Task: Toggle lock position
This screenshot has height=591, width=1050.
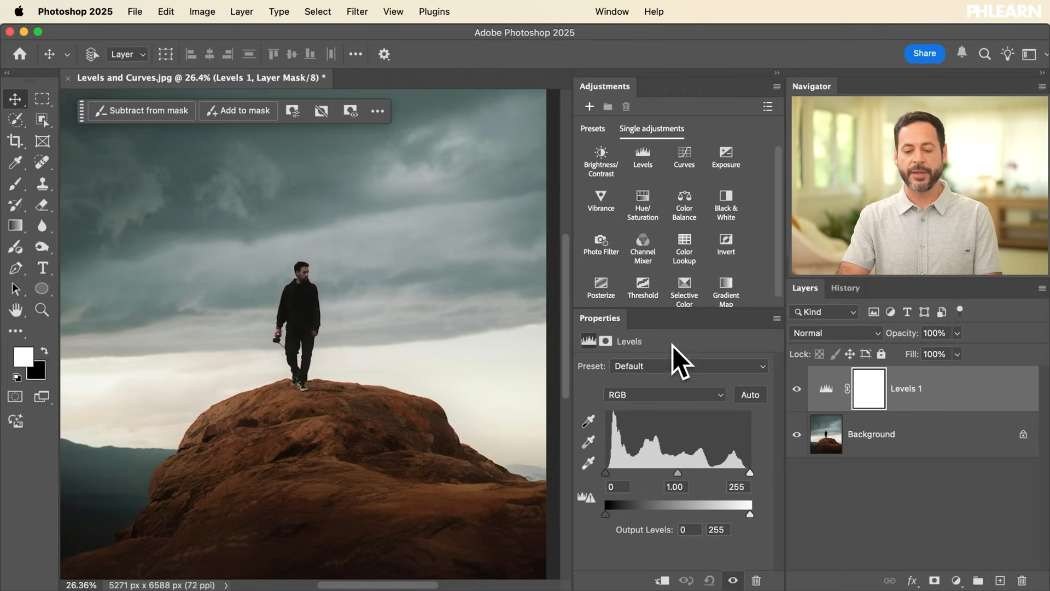Action: (x=850, y=354)
